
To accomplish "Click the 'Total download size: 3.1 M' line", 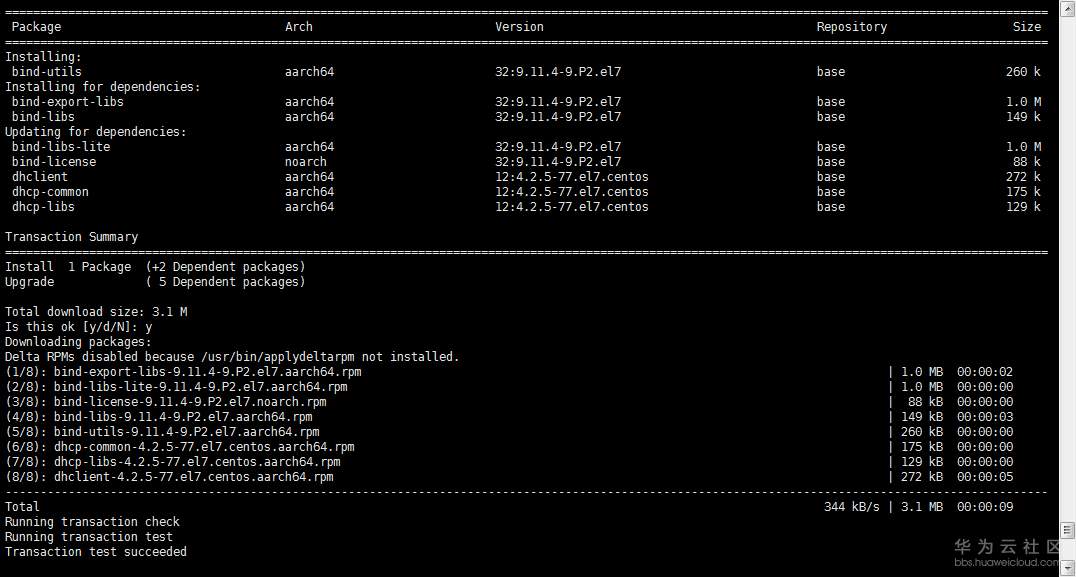I will coord(96,312).
